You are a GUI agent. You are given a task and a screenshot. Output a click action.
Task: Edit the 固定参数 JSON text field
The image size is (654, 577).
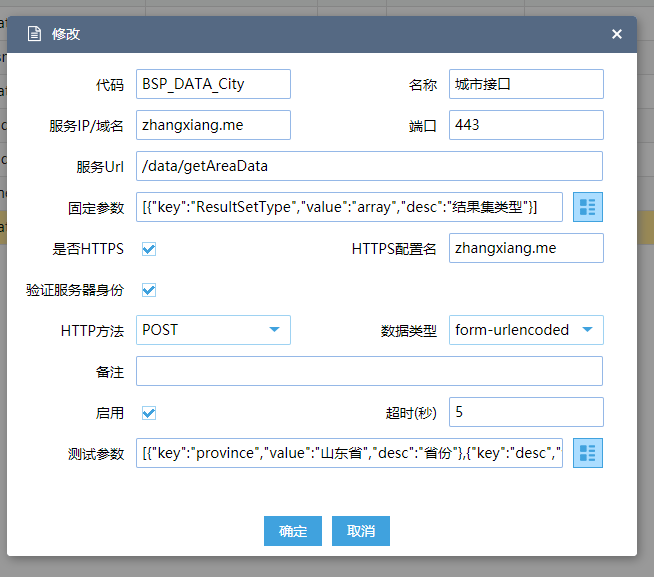tap(349, 207)
